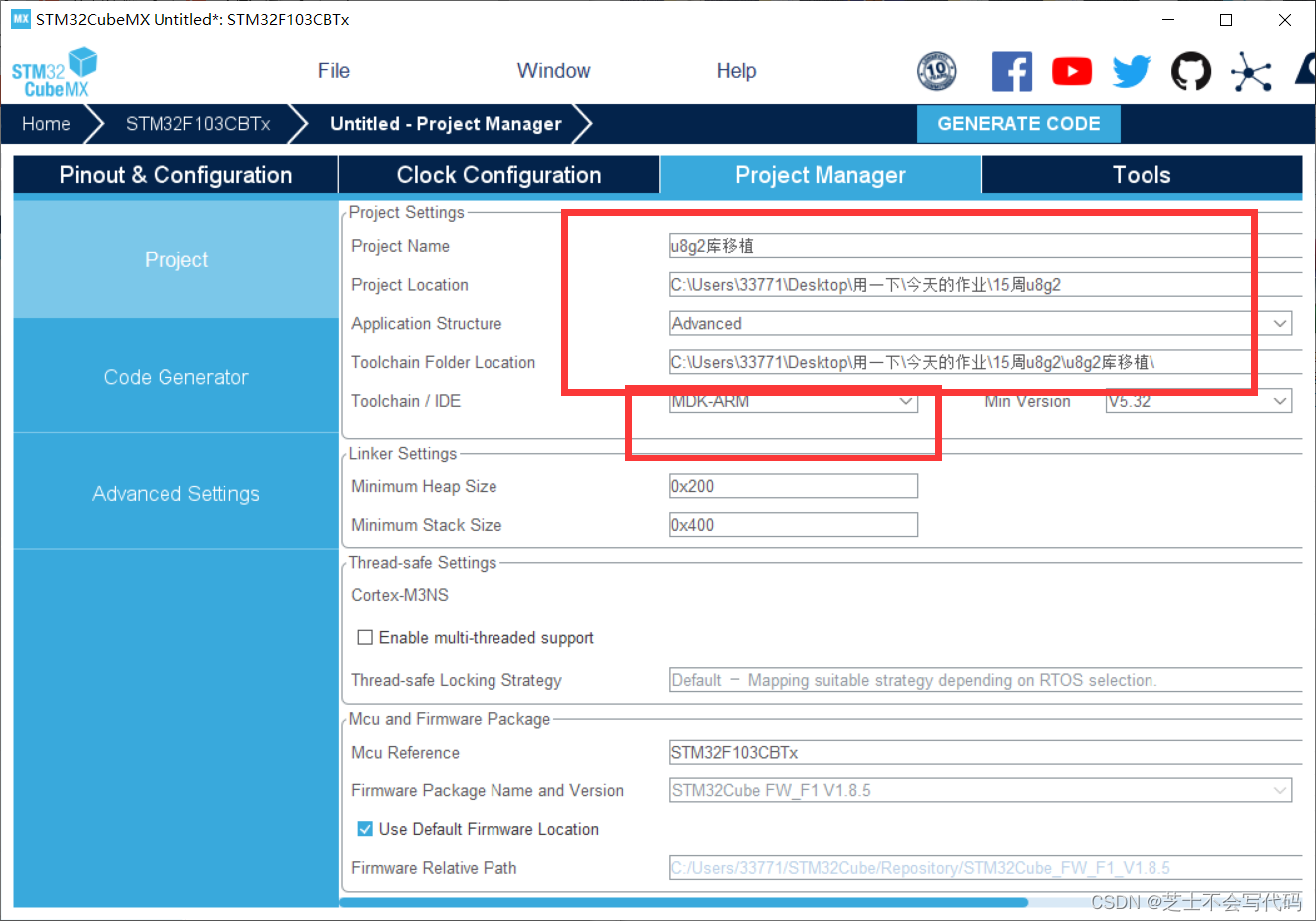Close the STM32CubeMX window
Viewport: 1316px width, 921px height.
click(1285, 19)
